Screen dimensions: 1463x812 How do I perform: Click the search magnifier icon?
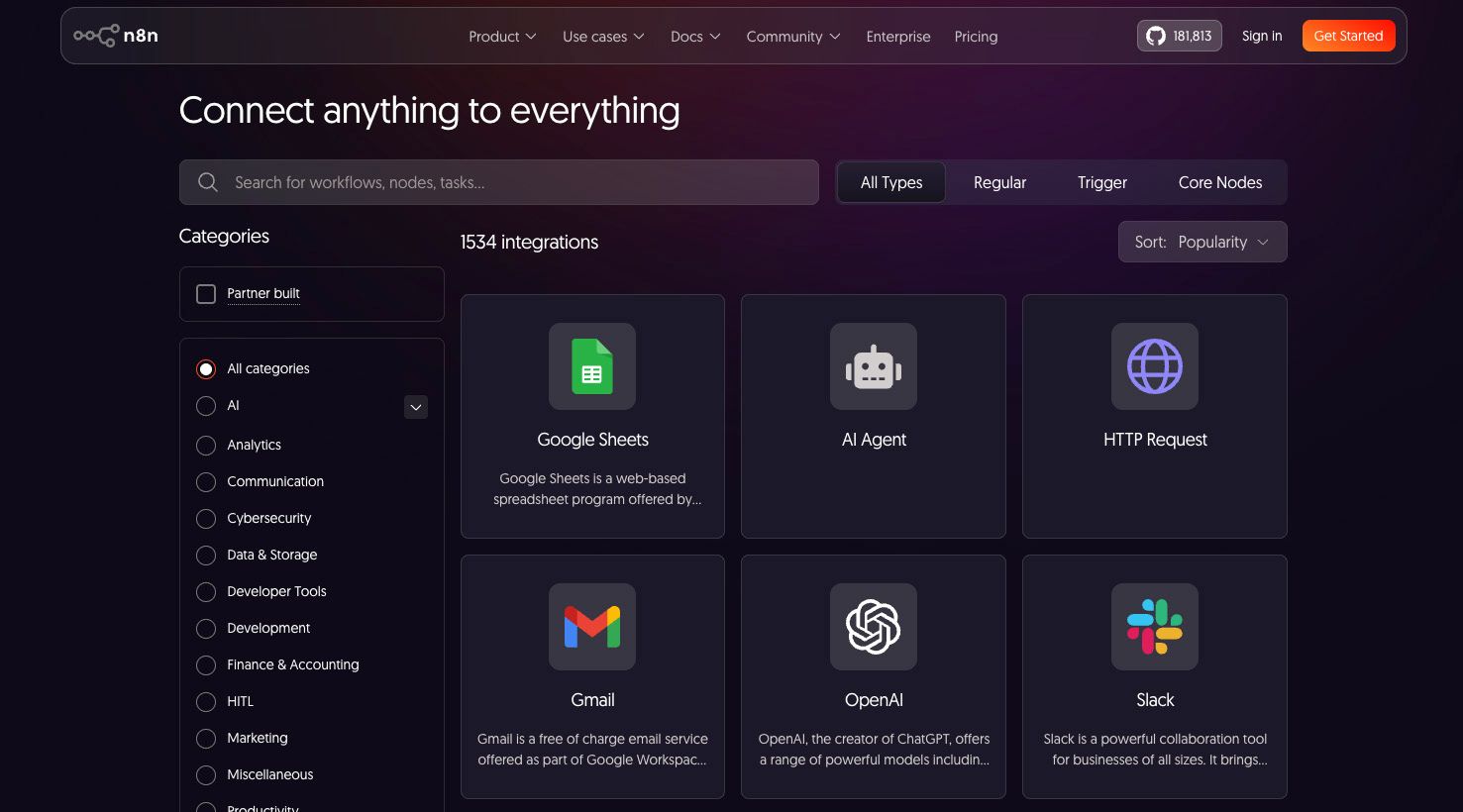208,182
